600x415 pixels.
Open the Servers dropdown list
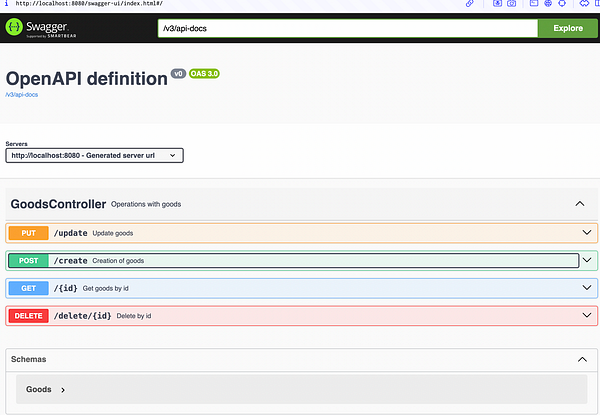tap(94, 155)
